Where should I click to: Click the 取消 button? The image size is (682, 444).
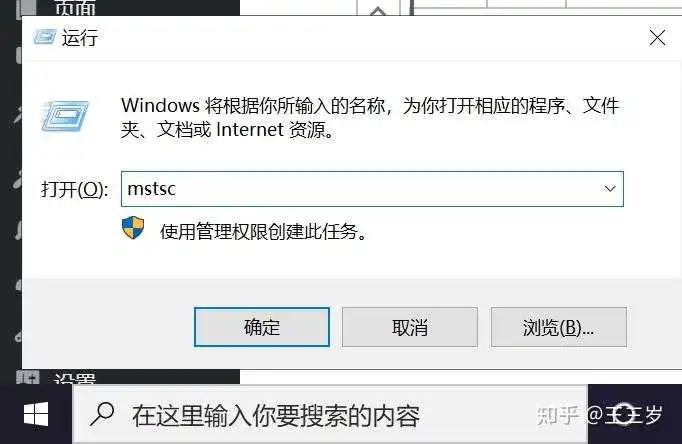coord(410,327)
